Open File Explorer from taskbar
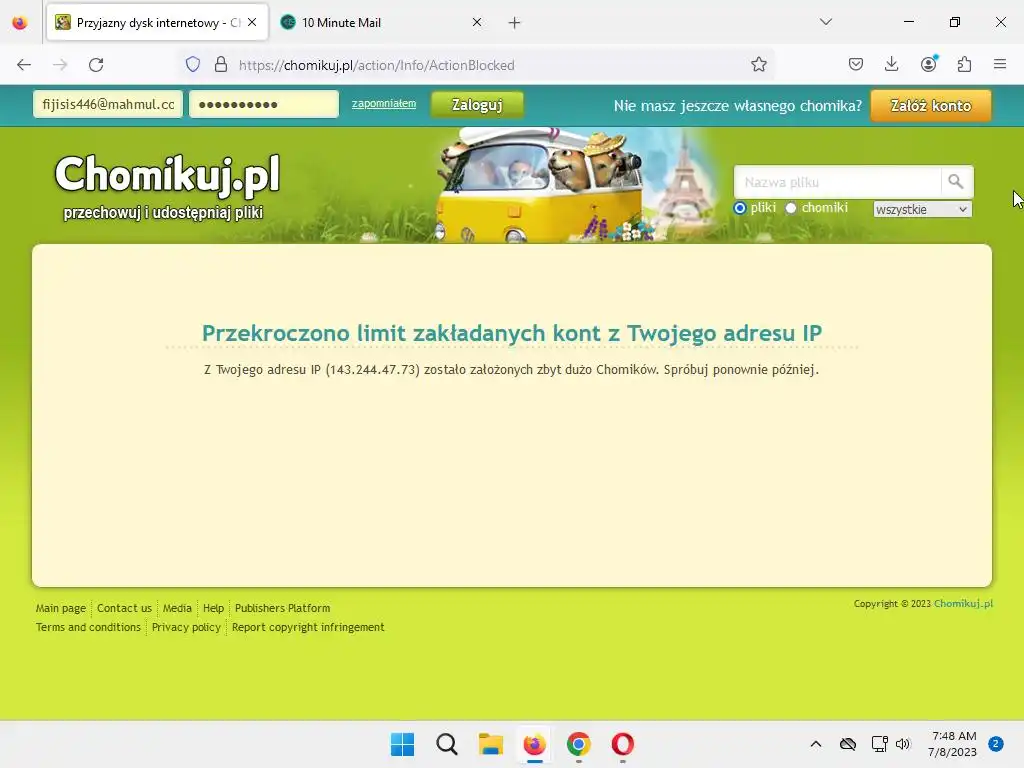This screenshot has width=1024, height=768. click(490, 744)
